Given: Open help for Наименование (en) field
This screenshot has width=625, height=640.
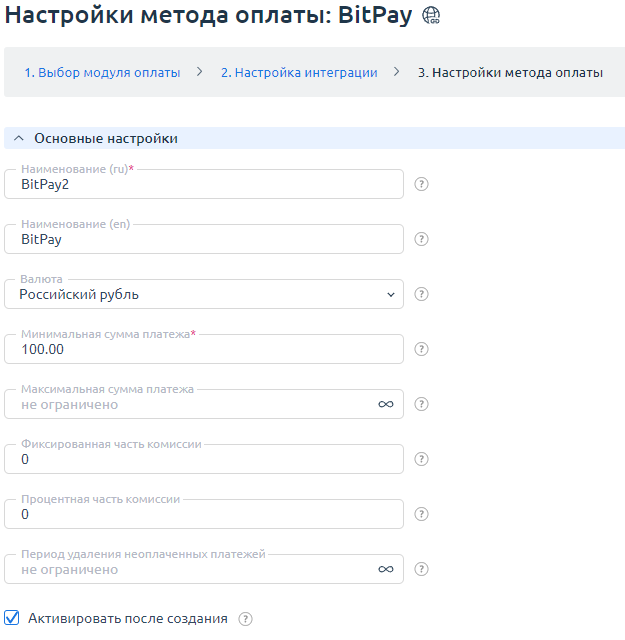Looking at the screenshot, I should [x=421, y=239].
